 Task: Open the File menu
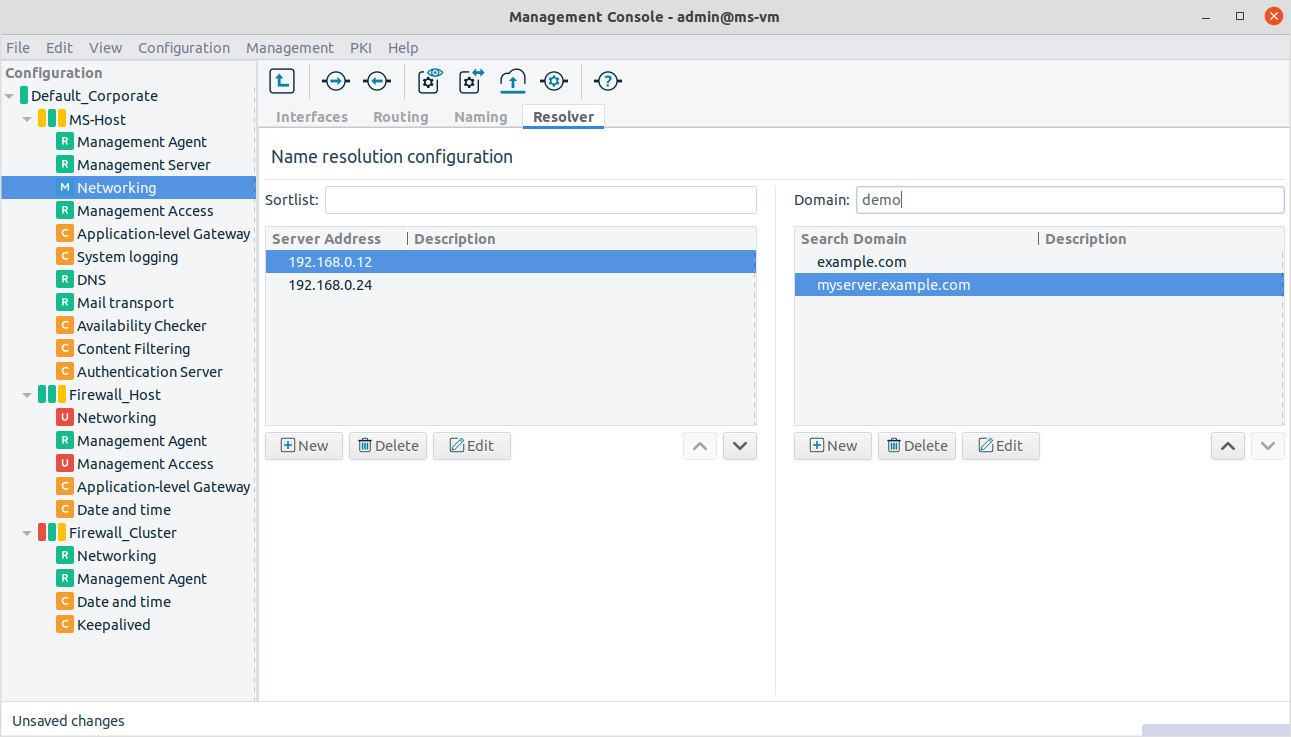point(18,47)
